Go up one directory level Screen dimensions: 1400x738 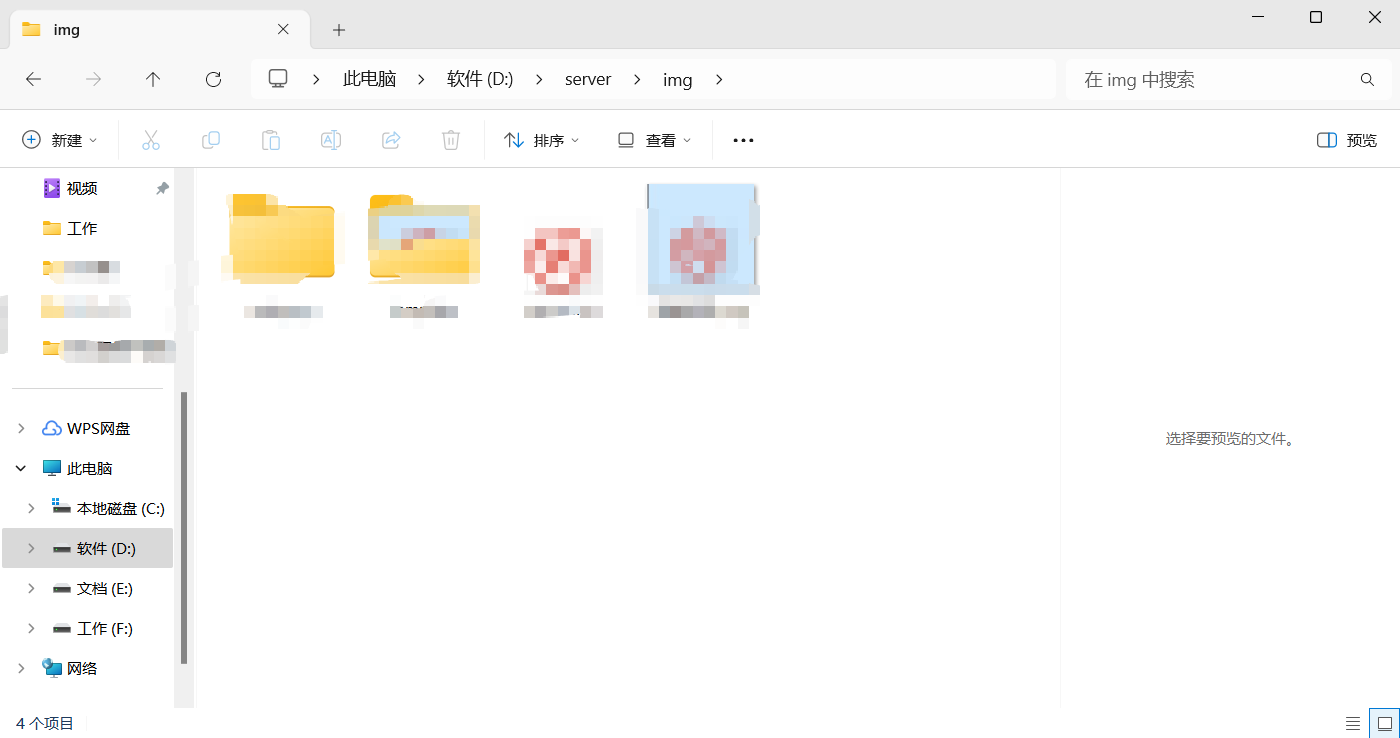(x=153, y=79)
